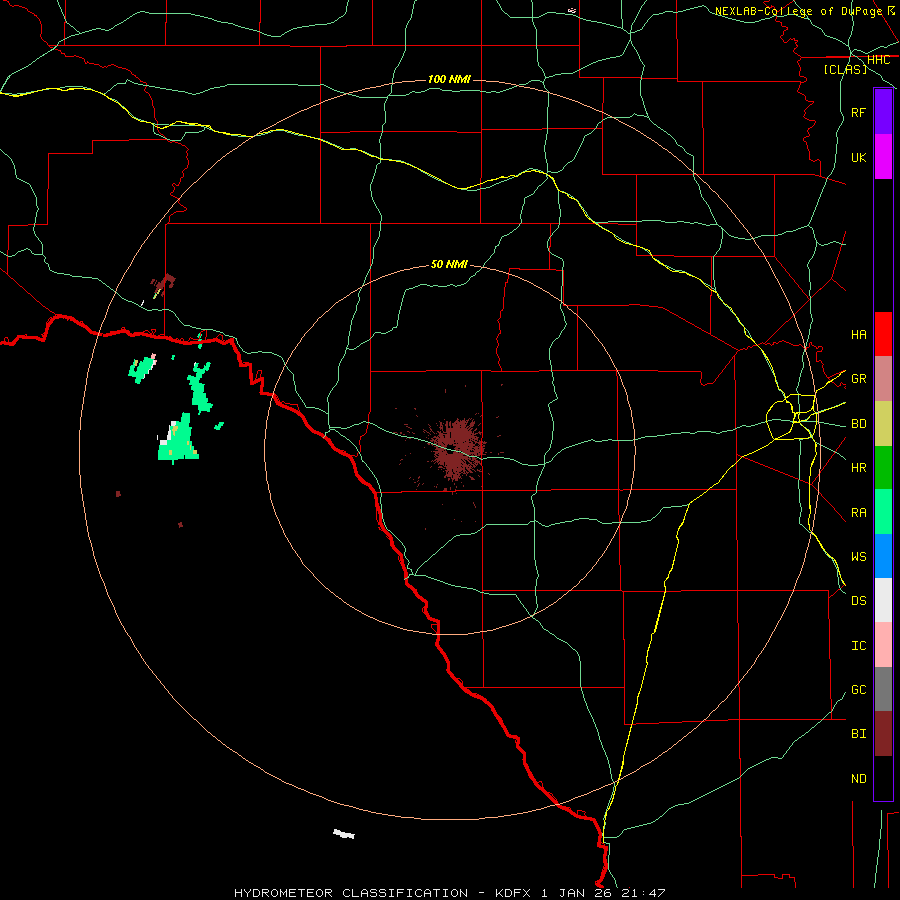Click the gray GC legend color swatch
The width and height of the screenshot is (900, 900).
883,689
